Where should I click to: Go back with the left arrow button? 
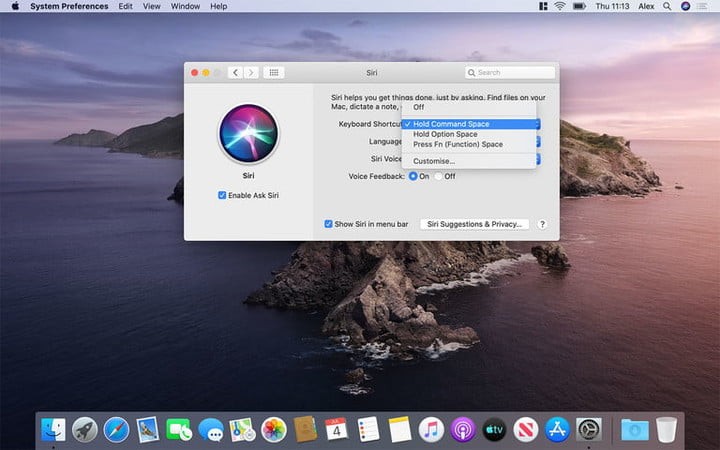[235, 73]
